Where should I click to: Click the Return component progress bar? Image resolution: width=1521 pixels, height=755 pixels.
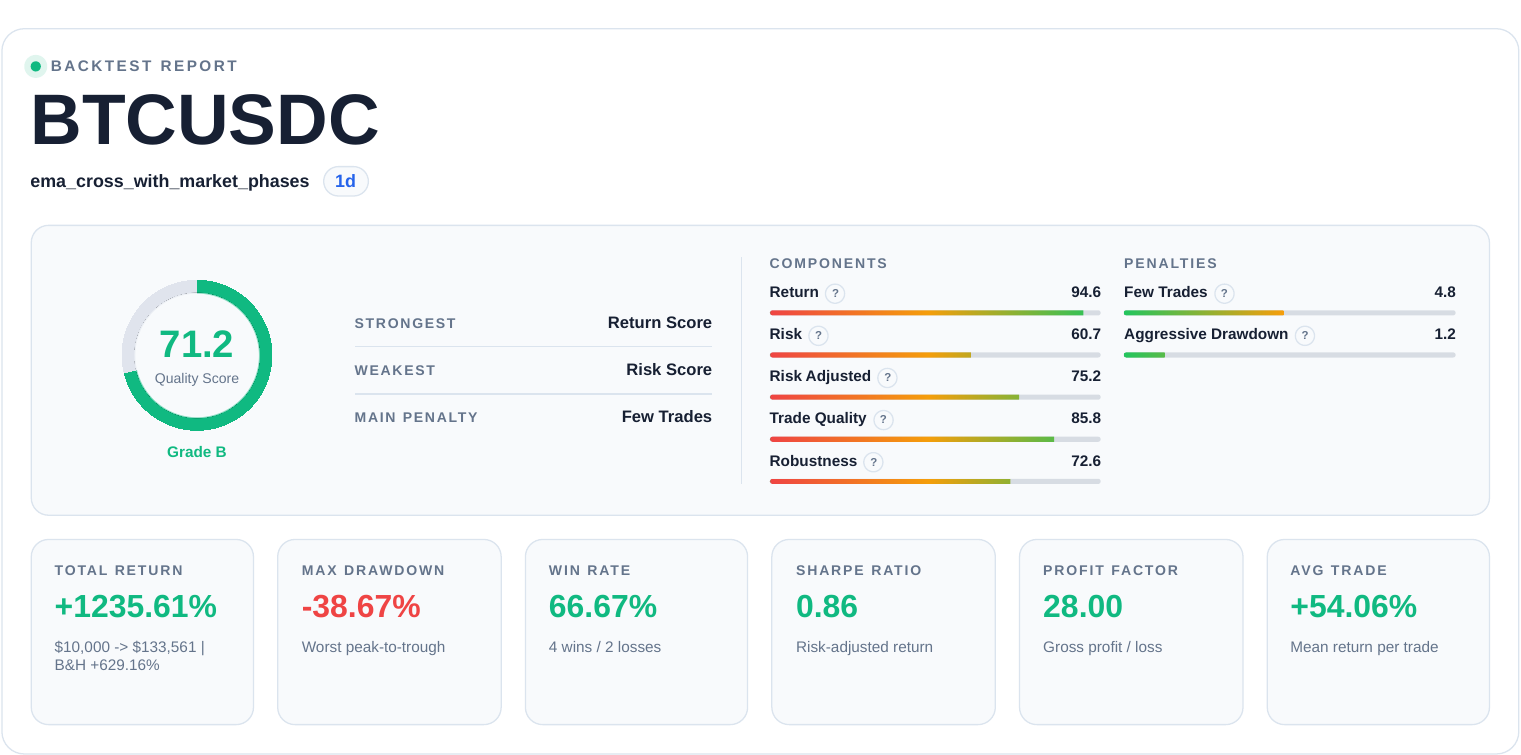click(x=935, y=313)
